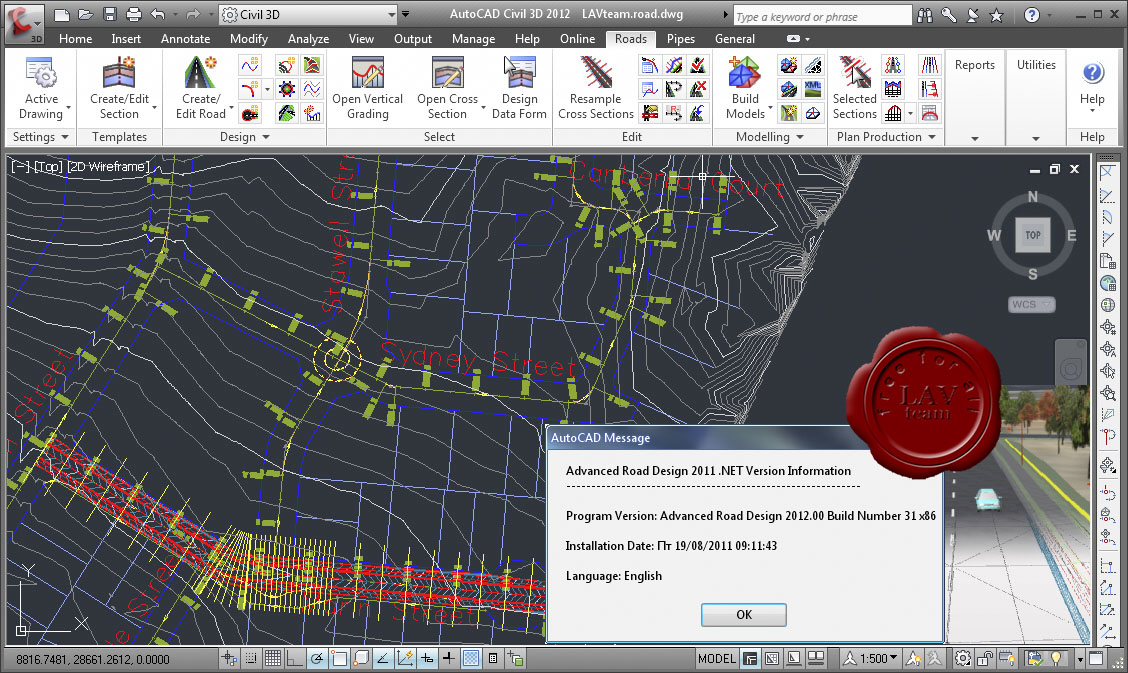Click the [2D Wireframe] visual style label
1128x673 pixels.
click(108, 167)
